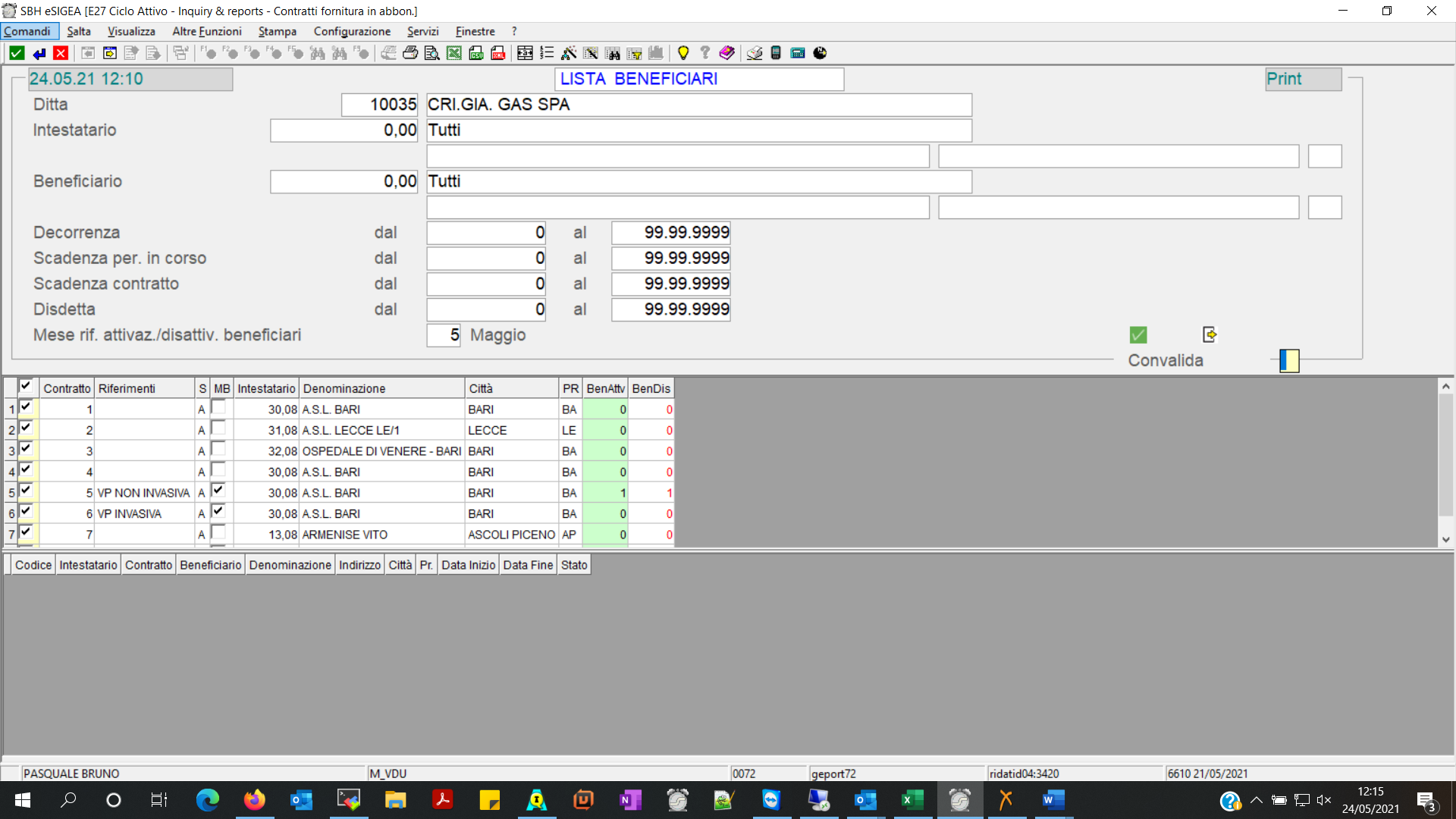Click the XML export toolbar icon
1456x819 pixels.
[497, 53]
